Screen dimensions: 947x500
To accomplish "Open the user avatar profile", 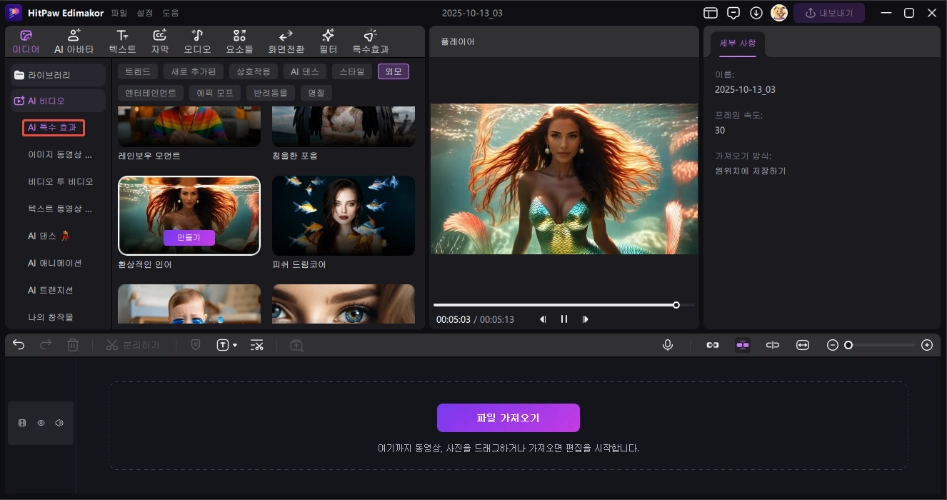I will (779, 13).
